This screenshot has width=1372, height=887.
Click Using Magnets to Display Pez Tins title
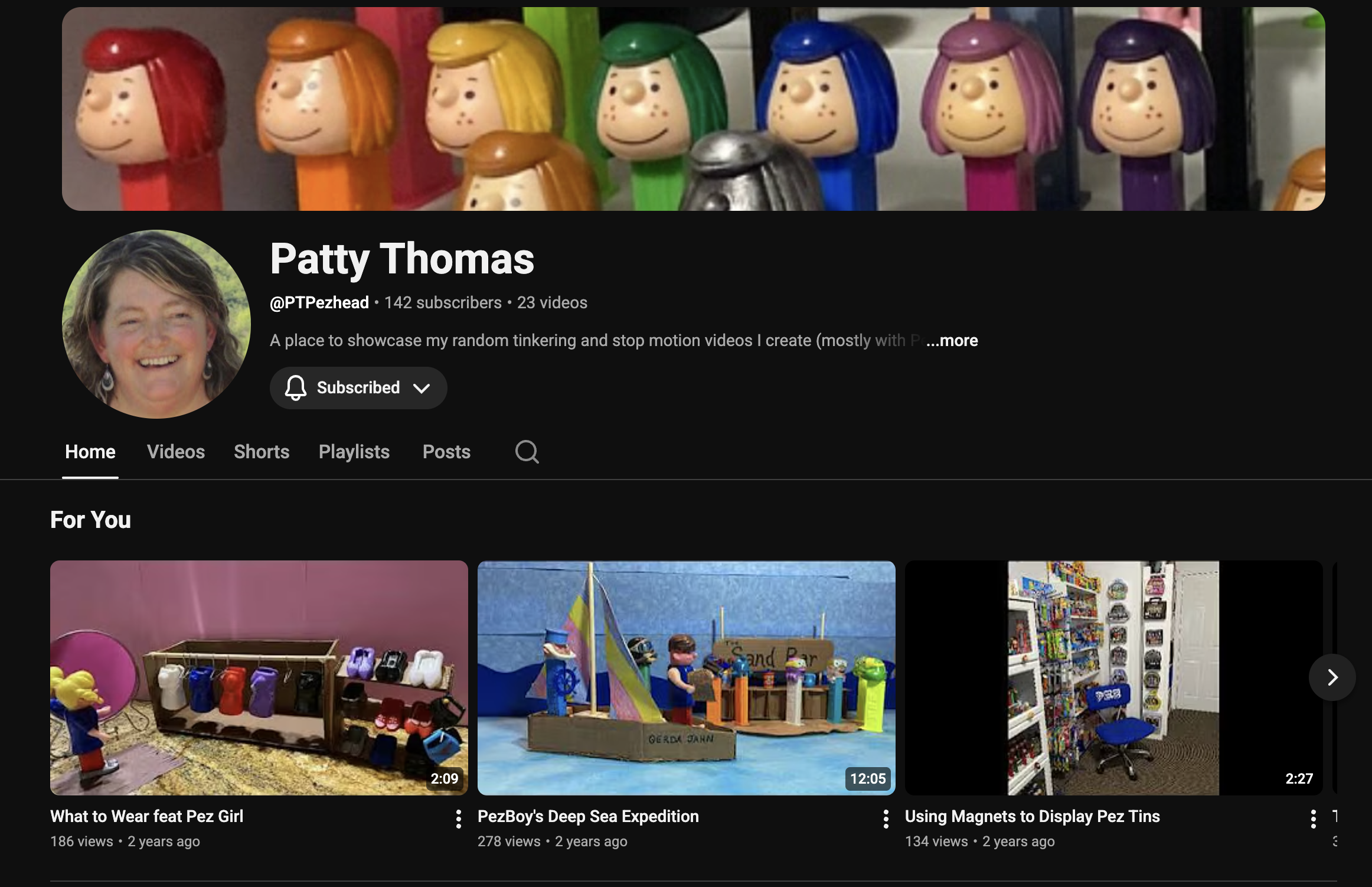1033,816
